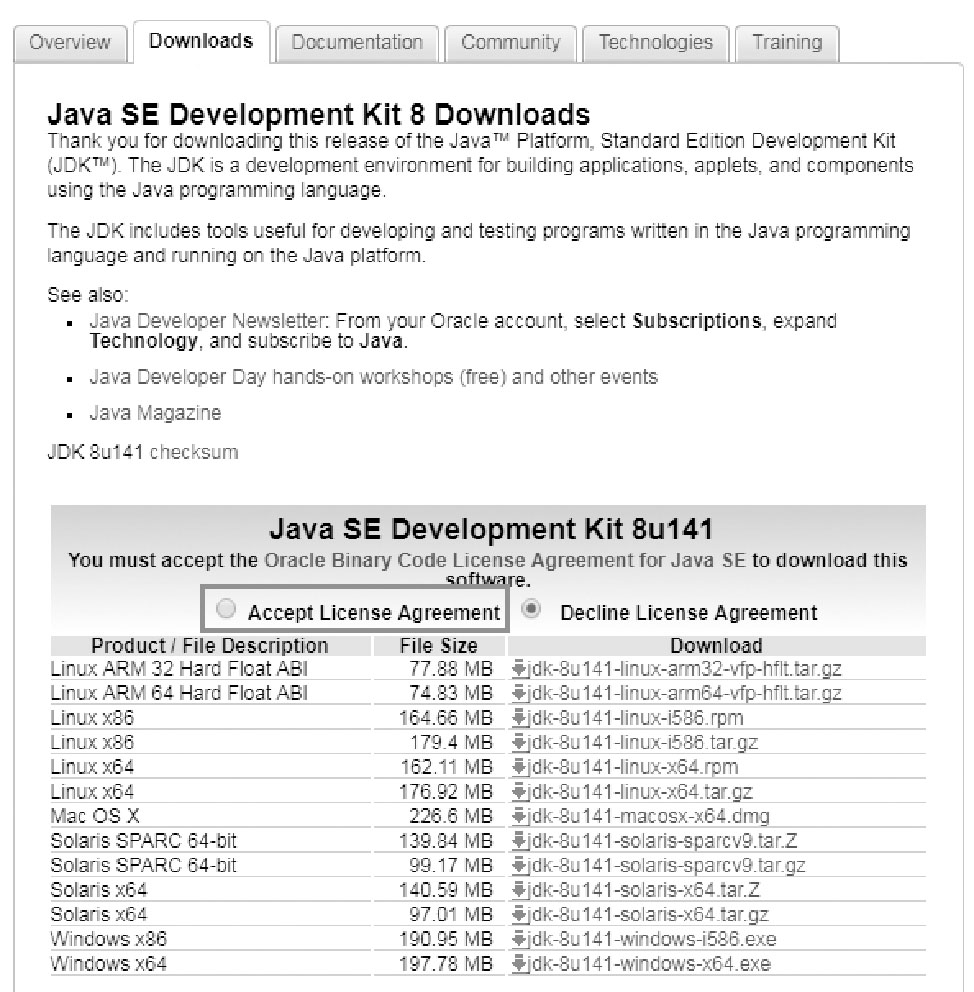
Task: Click download arrow icon for jdk-8u141-solaris-x64.tar.Z
Action: [x=520, y=890]
